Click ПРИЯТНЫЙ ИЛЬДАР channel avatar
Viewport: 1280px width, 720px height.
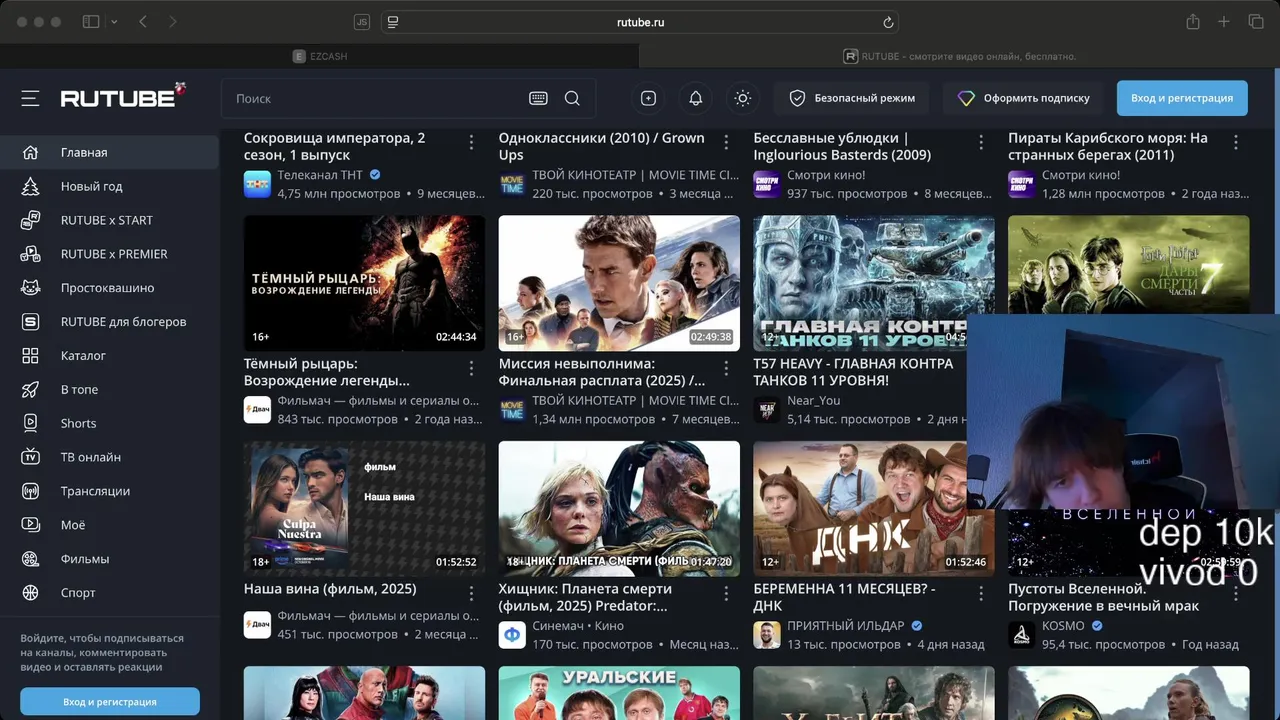[767, 635]
